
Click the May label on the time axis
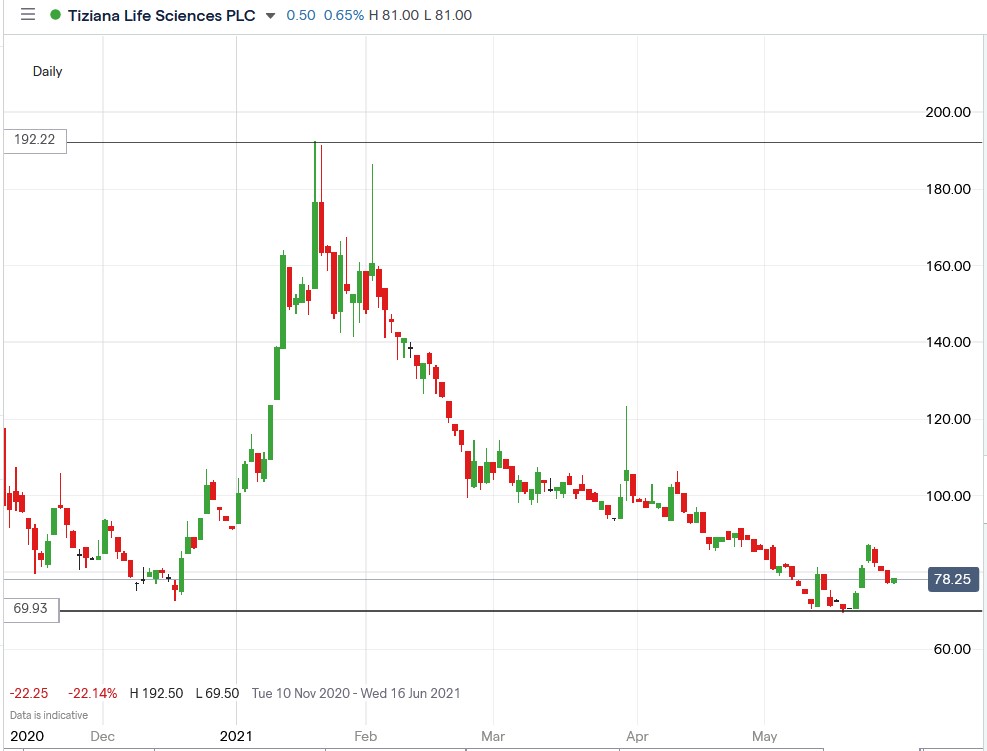[x=765, y=735]
